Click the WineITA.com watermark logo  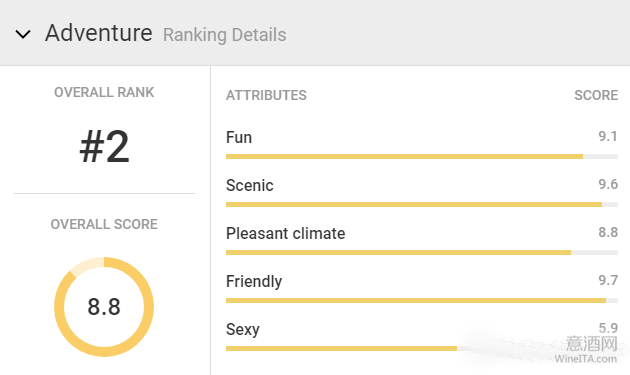586,350
